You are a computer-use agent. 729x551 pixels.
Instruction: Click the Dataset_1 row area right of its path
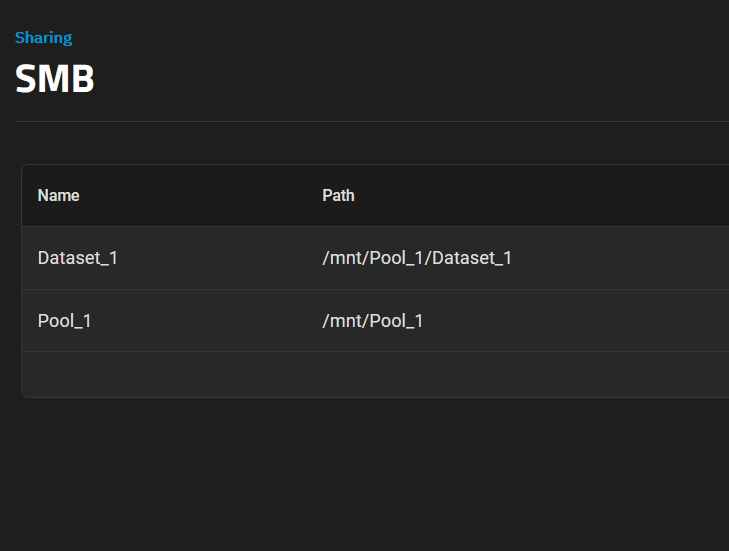click(620, 258)
